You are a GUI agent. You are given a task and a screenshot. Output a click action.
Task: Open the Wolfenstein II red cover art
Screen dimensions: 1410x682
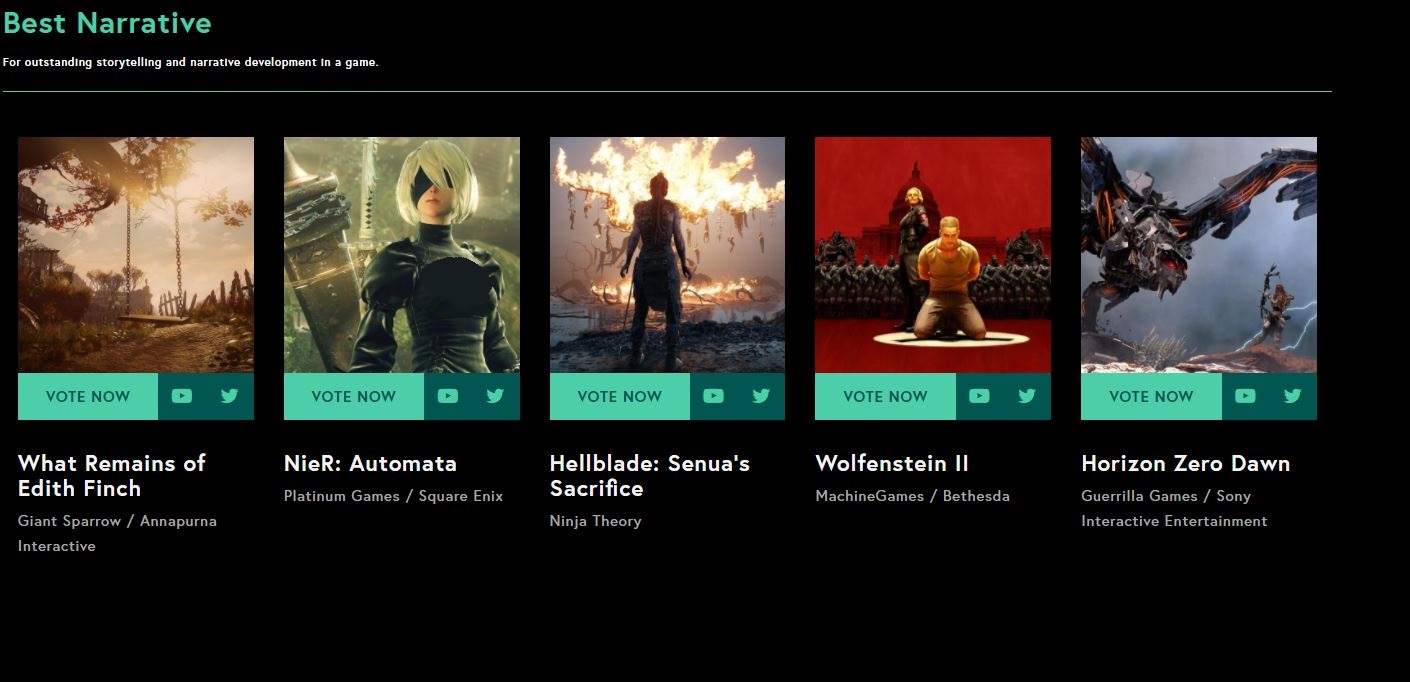tap(933, 255)
